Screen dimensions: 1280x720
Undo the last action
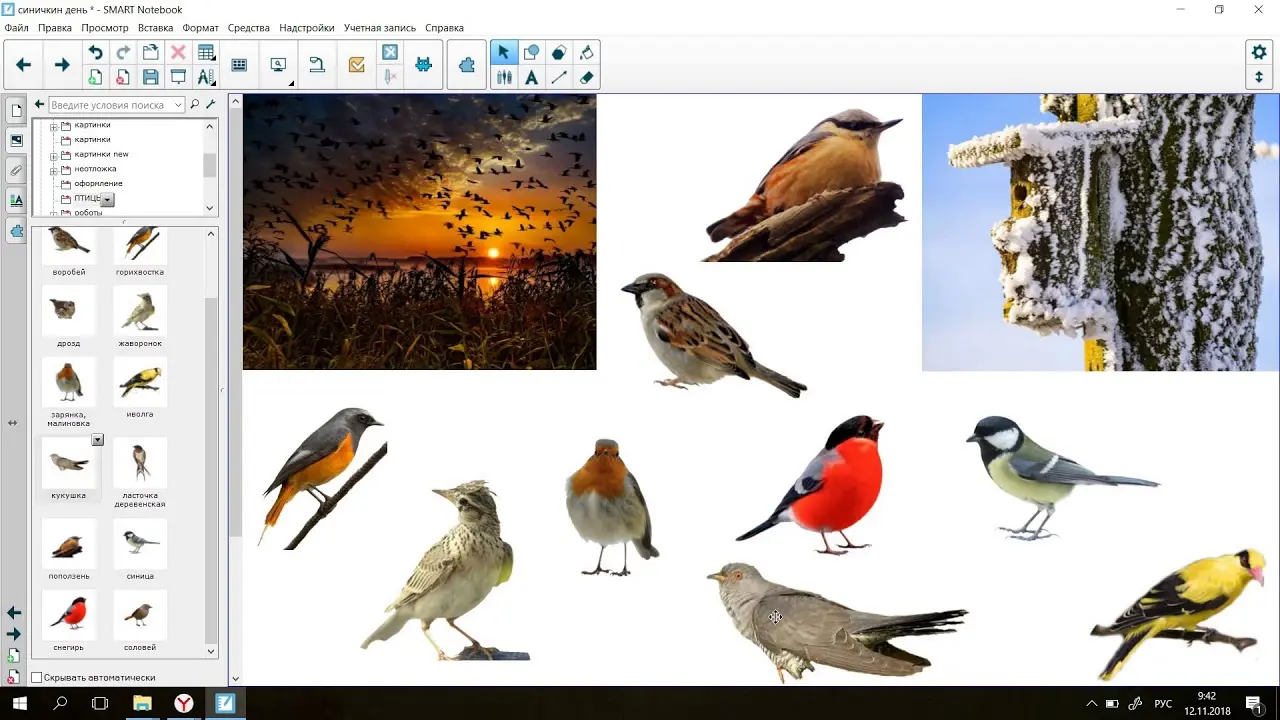click(95, 52)
